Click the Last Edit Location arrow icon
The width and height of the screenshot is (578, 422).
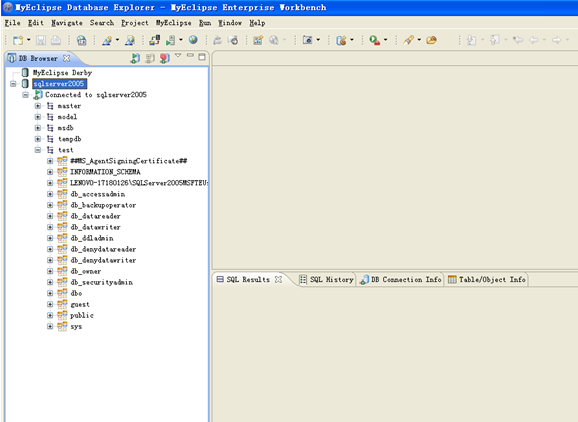point(518,39)
